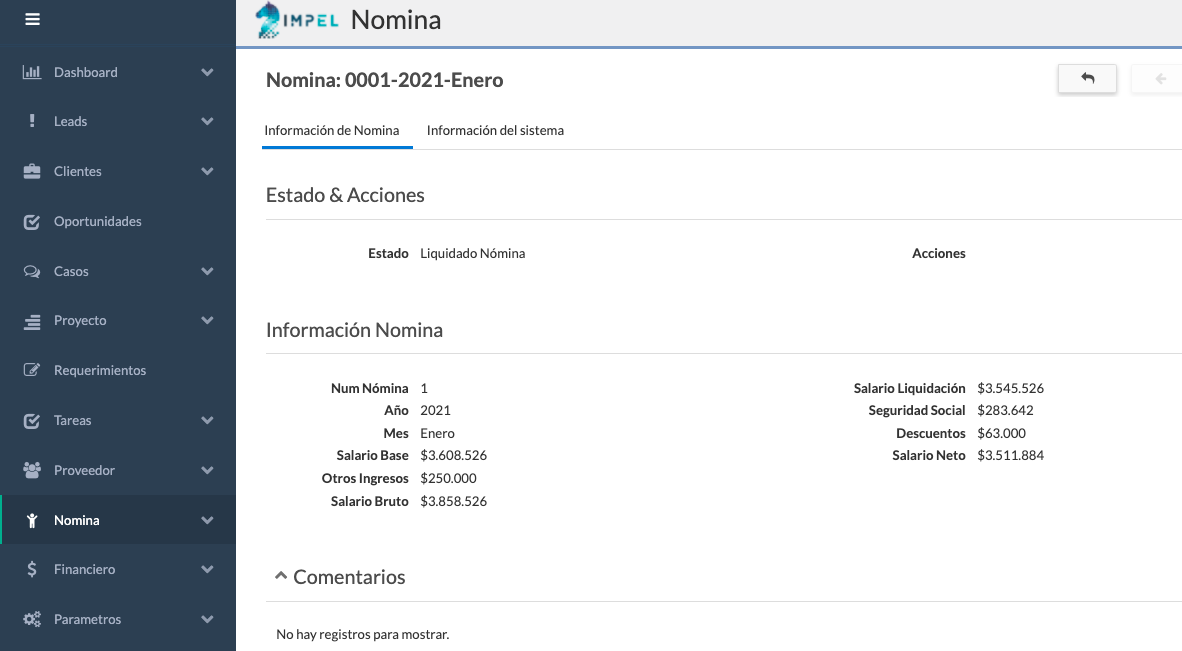Click the Leads exclamation icon
The image size is (1182, 651).
pyautogui.click(x=32, y=121)
